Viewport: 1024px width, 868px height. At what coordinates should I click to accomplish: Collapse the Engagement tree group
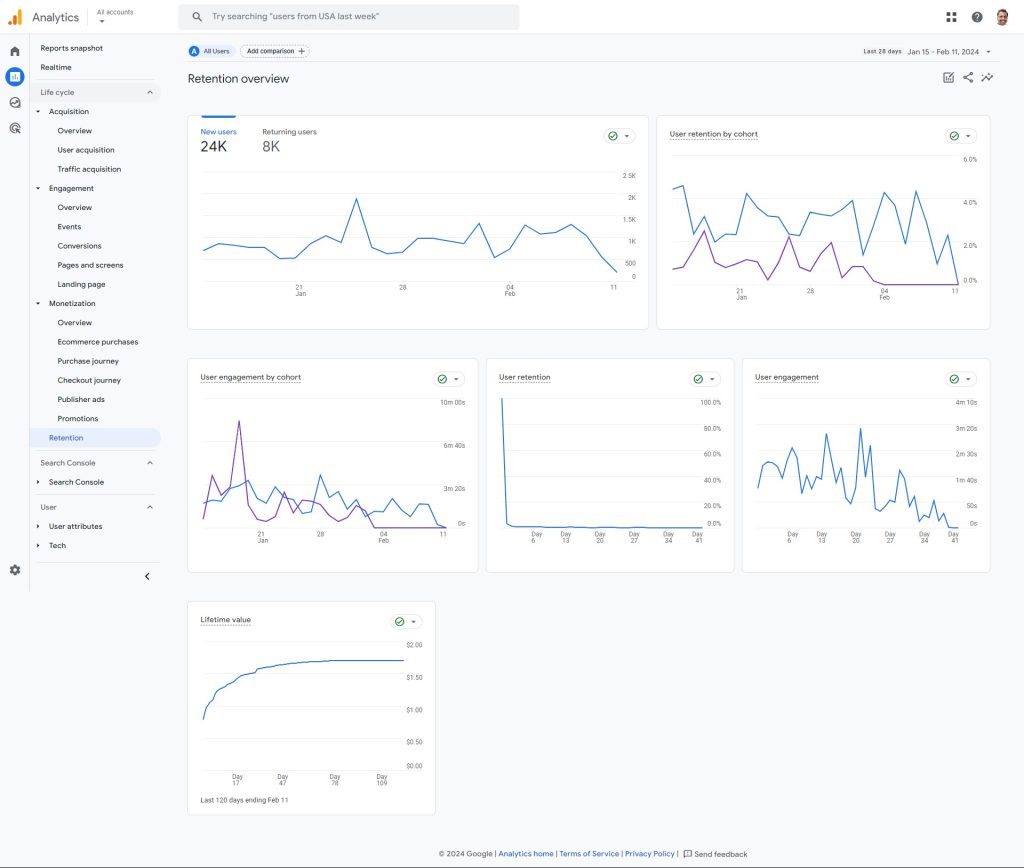coord(38,188)
